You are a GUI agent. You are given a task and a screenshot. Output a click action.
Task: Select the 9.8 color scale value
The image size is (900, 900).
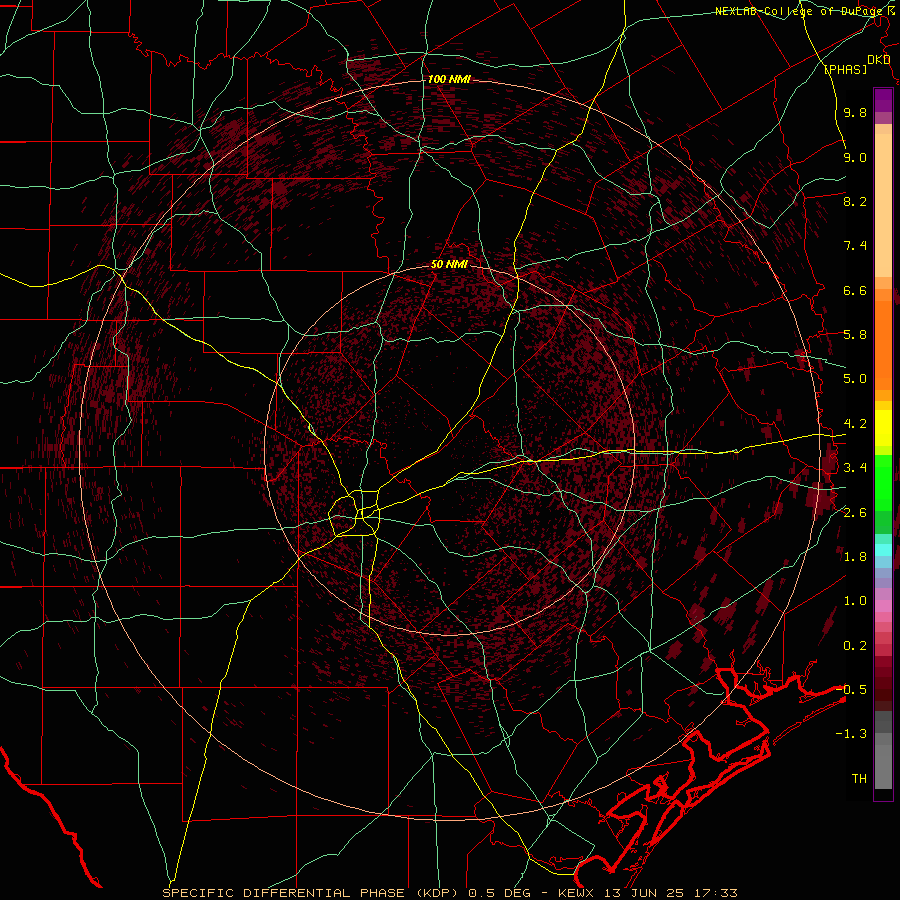coord(855,112)
